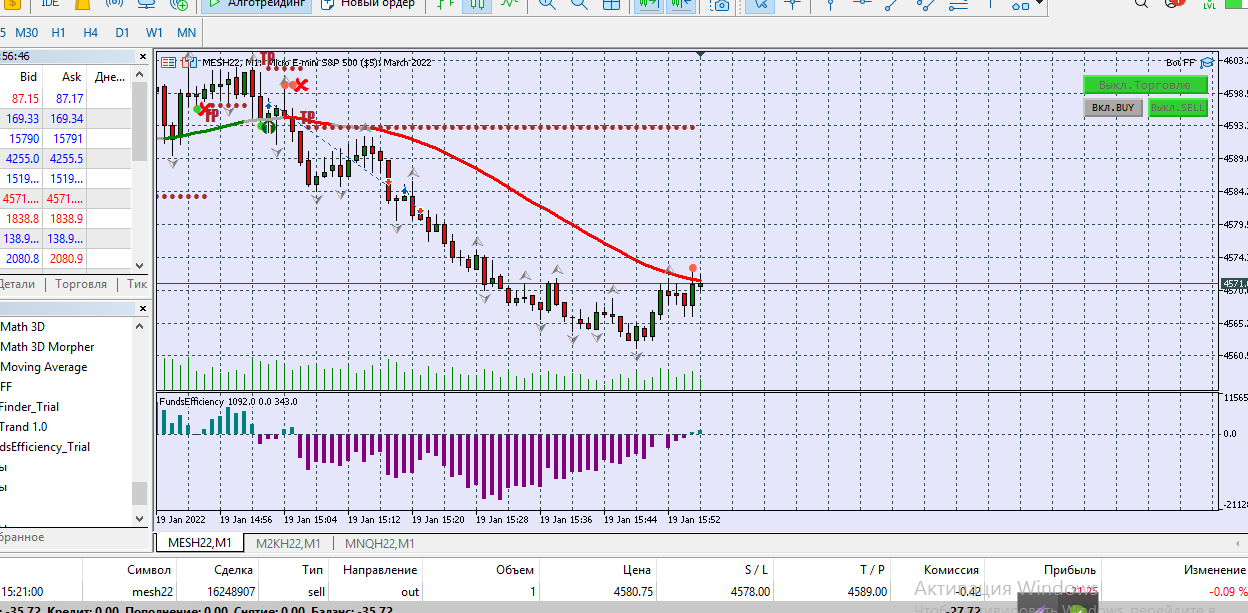
Task: Toggle chart auto-scroll to latest bar
Action: (x=649, y=6)
